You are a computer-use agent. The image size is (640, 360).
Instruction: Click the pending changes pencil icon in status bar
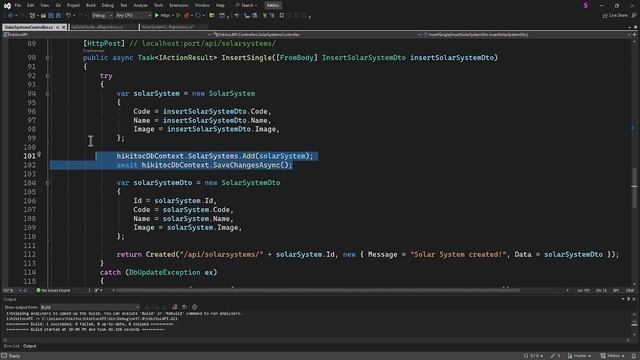click(555, 356)
